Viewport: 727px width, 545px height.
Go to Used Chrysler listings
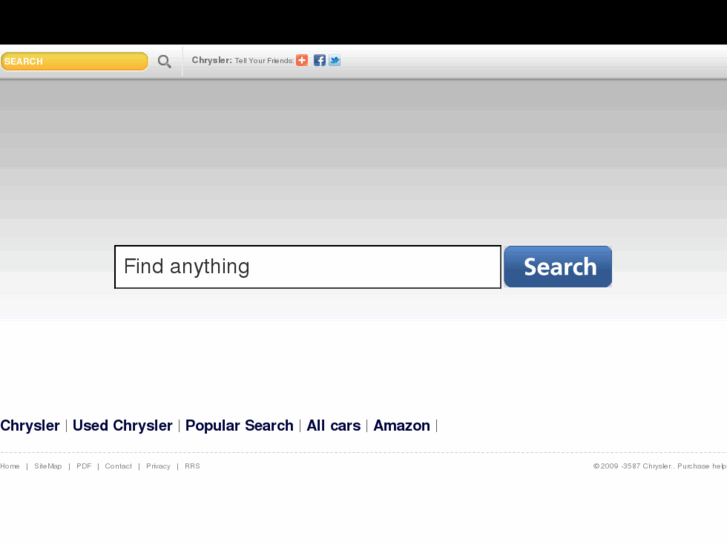pyautogui.click(x=122, y=426)
